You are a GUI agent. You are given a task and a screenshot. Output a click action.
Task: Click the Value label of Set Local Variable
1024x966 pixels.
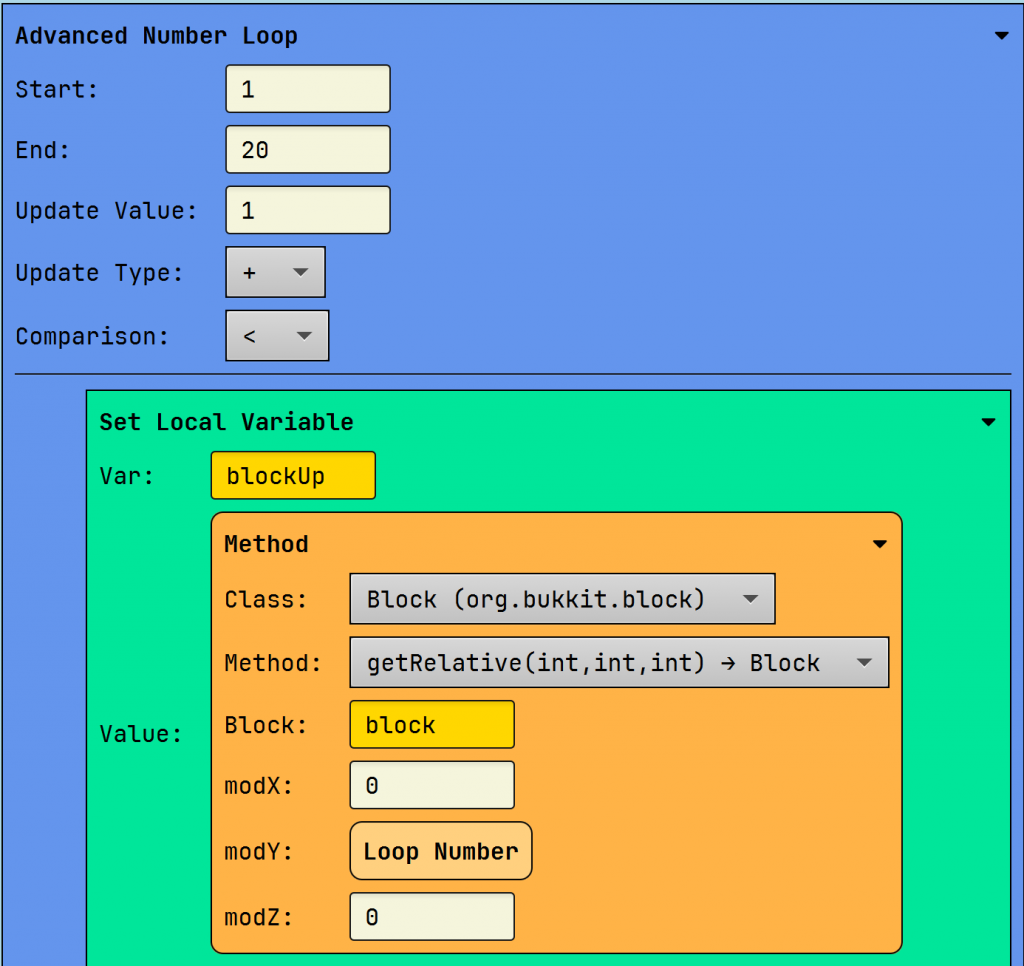pos(141,734)
